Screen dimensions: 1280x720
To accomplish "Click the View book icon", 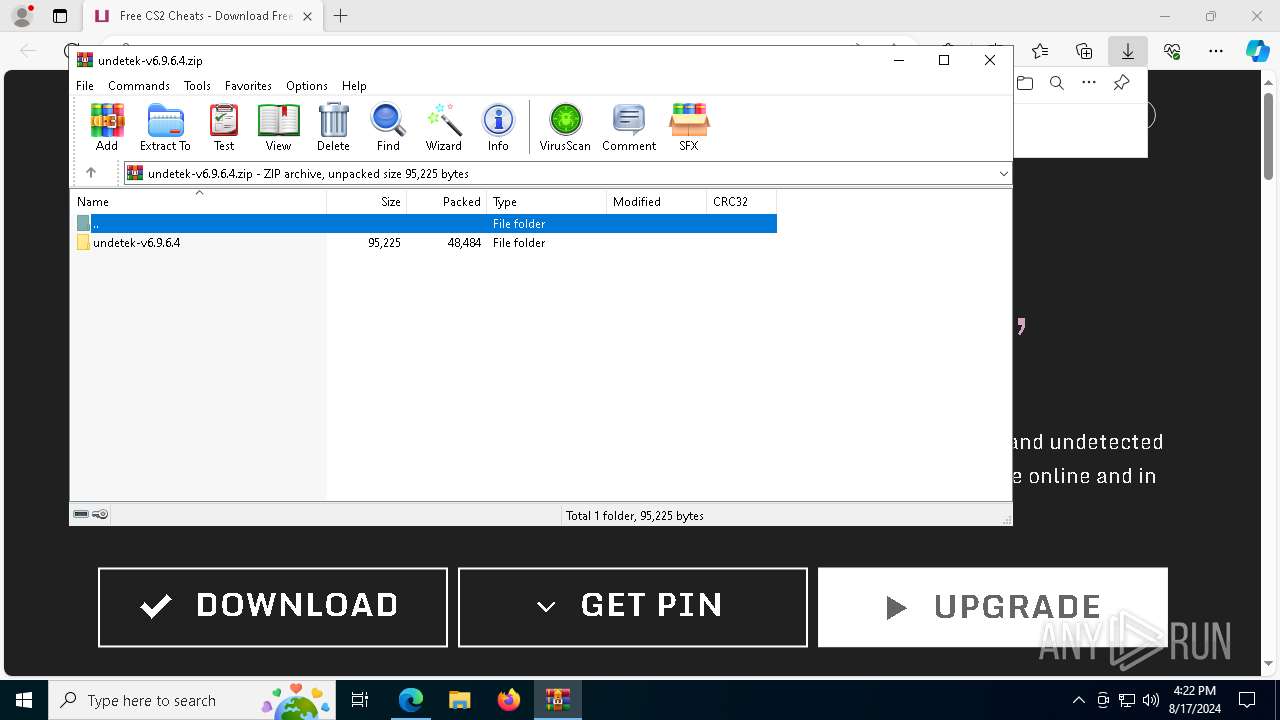I will [278, 127].
